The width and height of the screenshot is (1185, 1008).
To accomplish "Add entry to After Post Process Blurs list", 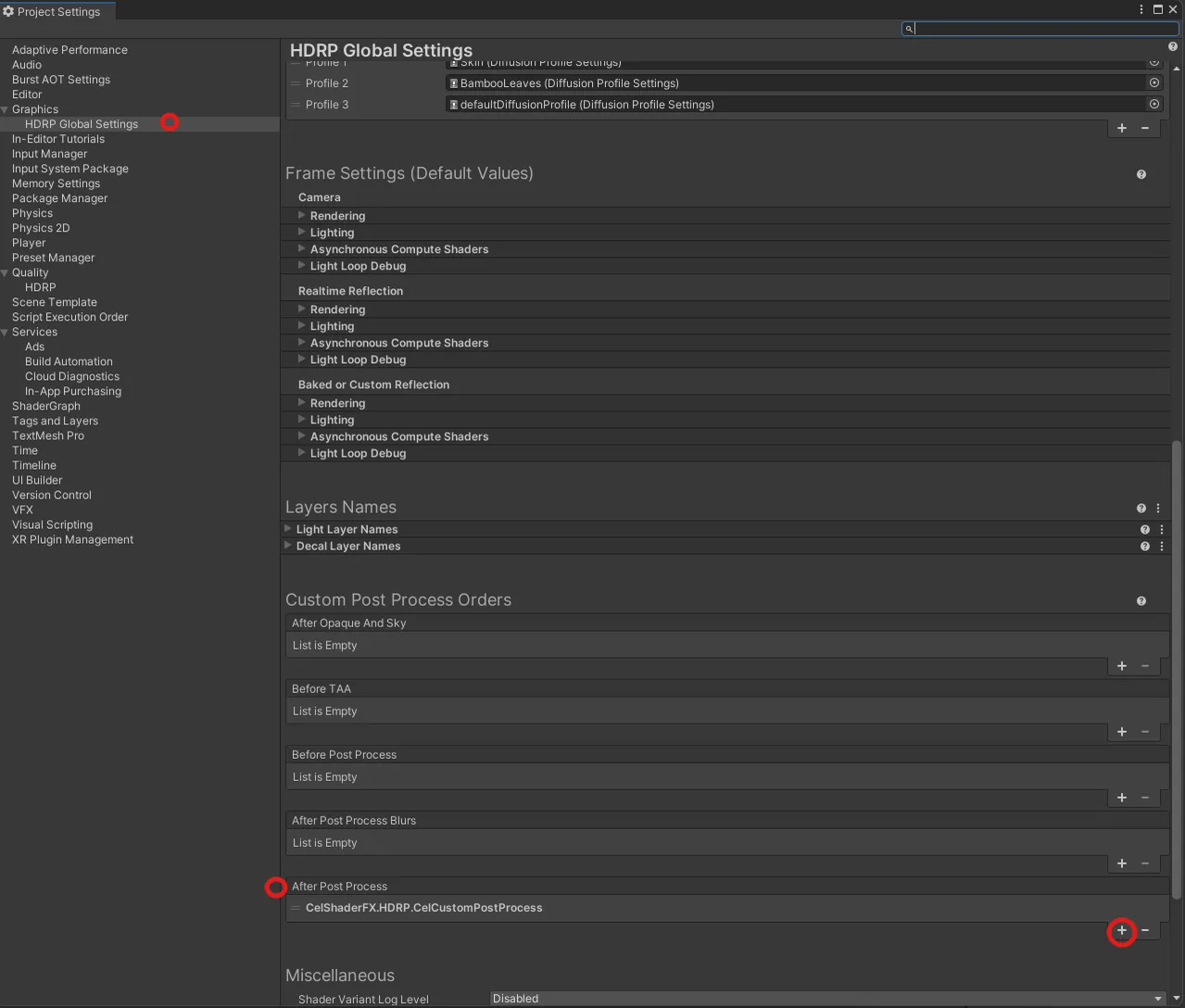I will [x=1122, y=863].
